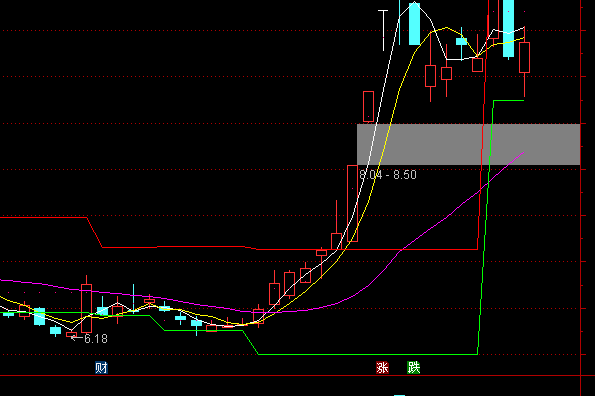Click the tall red hollow candle right of 6.18 low
The width and height of the screenshot is (595, 396).
coord(87,308)
